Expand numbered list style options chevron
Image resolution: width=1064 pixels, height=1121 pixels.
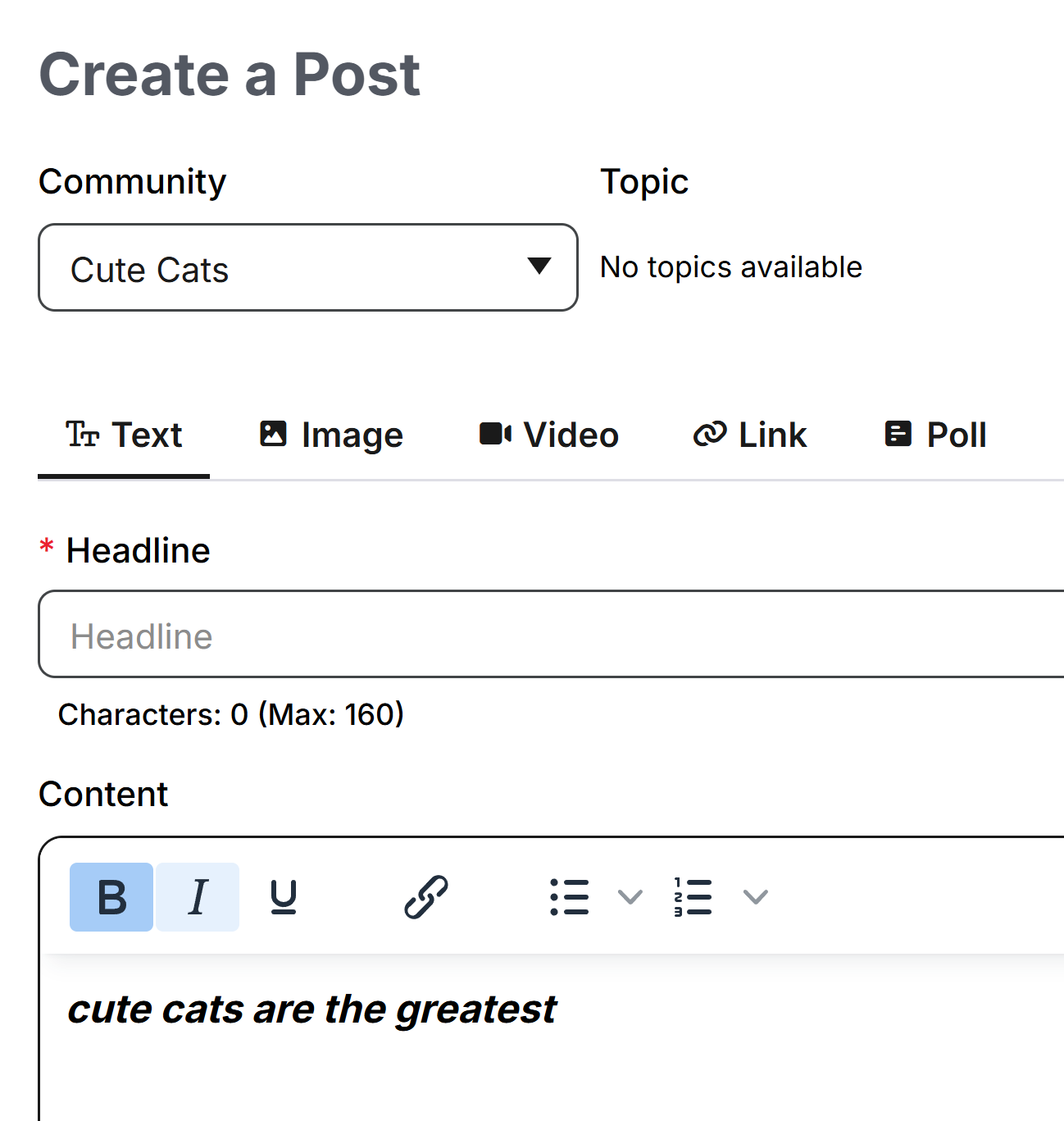[755, 897]
